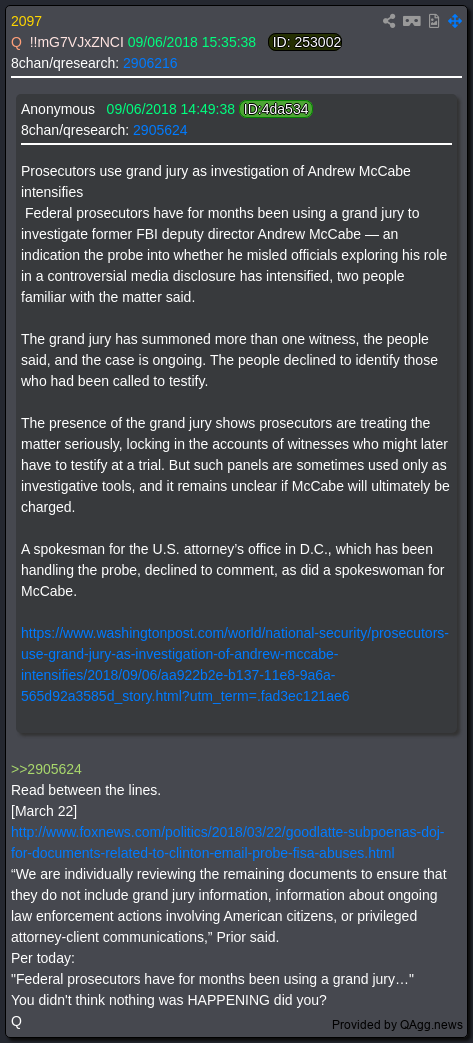473x1043 pixels.
Task: Click the Q tripcode !!mG7VJxZNCI
Action: (77, 43)
